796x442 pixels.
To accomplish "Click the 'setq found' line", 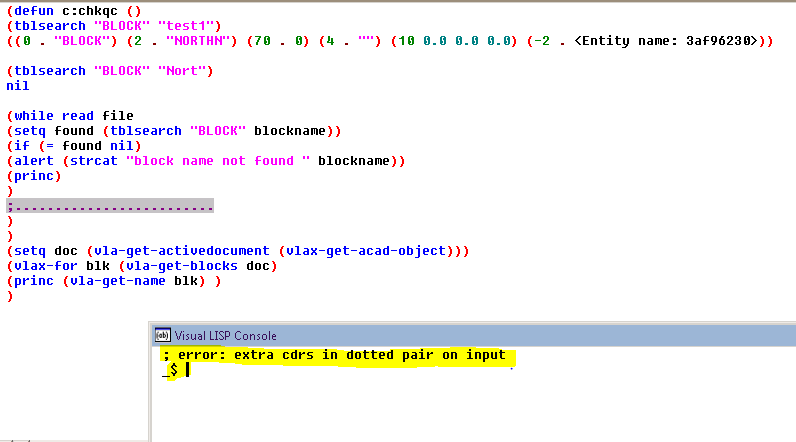I will point(174,131).
